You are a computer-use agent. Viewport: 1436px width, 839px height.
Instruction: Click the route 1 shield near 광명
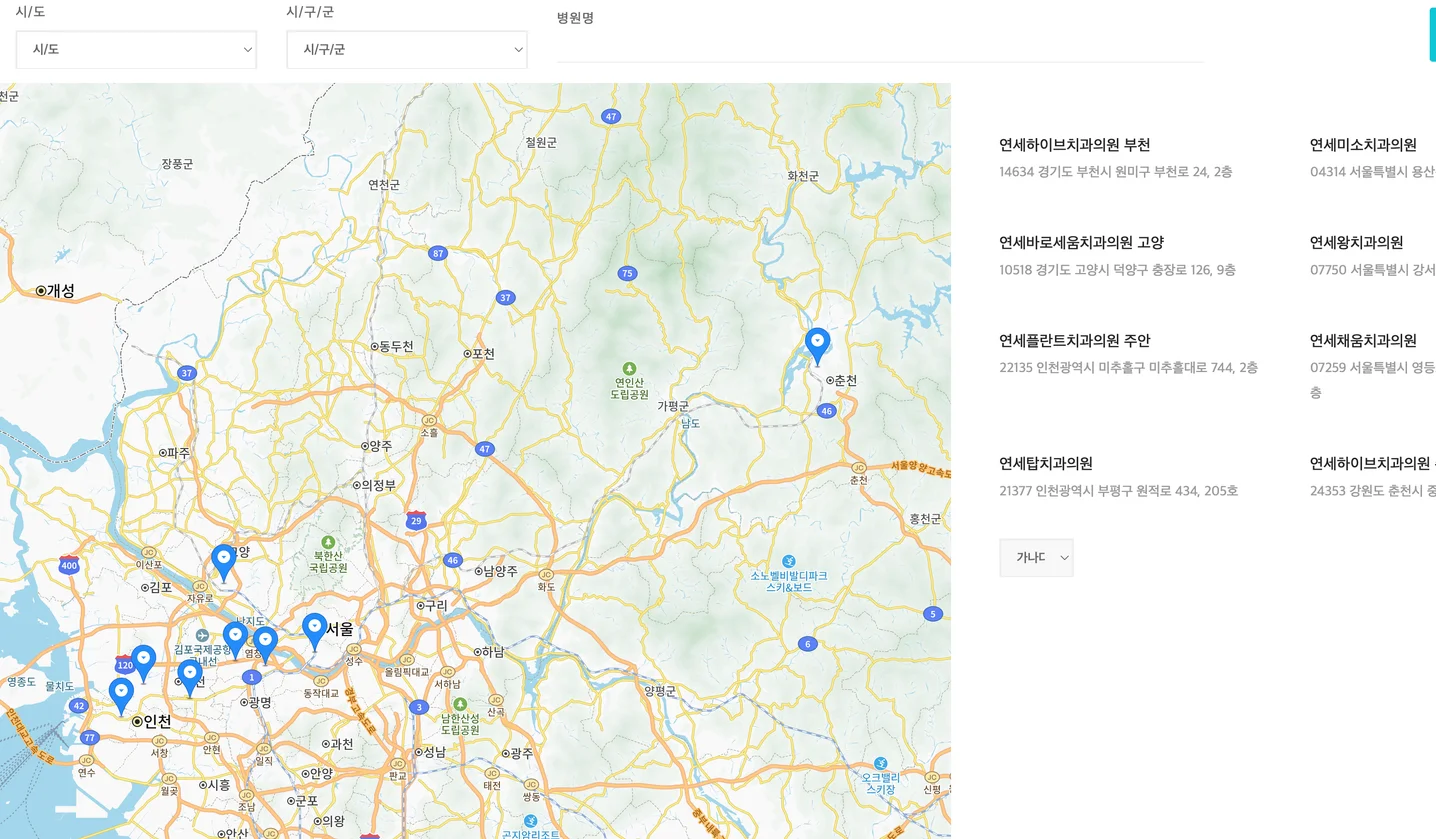(251, 677)
